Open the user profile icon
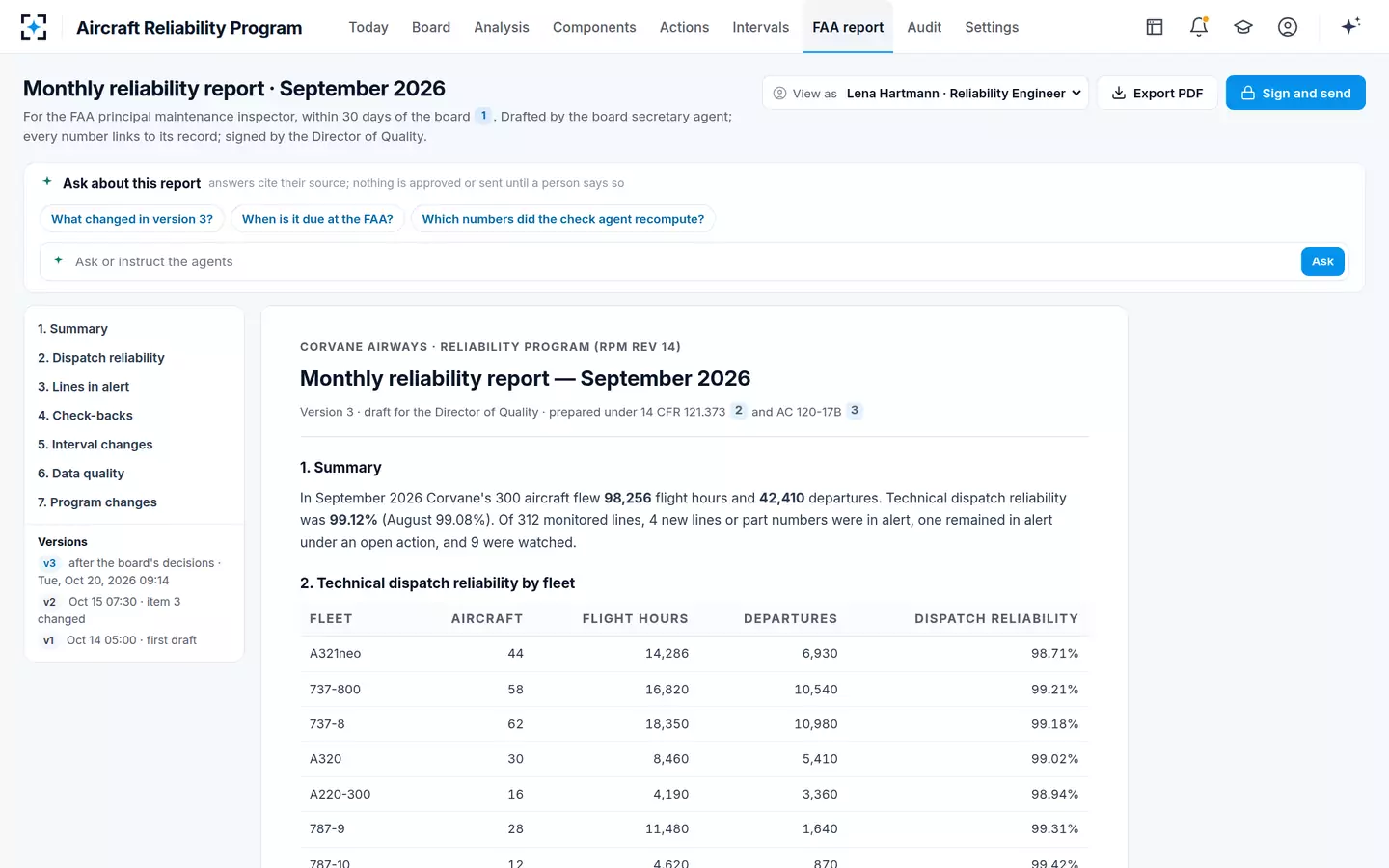Image resolution: width=1389 pixels, height=868 pixels. [x=1288, y=27]
